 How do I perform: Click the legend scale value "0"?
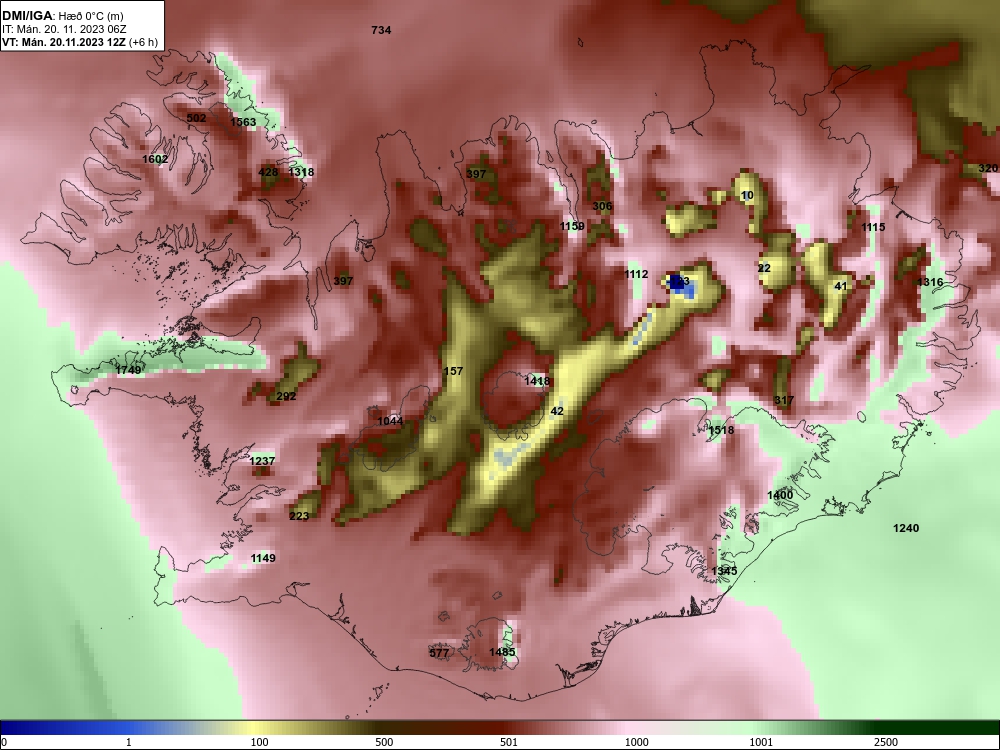(x=4, y=742)
